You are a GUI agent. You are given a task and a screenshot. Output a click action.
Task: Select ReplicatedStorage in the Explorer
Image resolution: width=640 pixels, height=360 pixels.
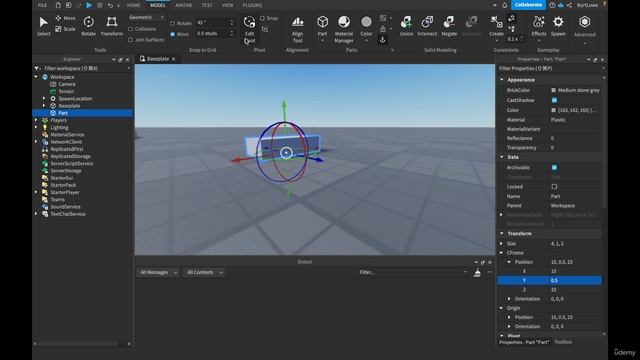pos(71,156)
